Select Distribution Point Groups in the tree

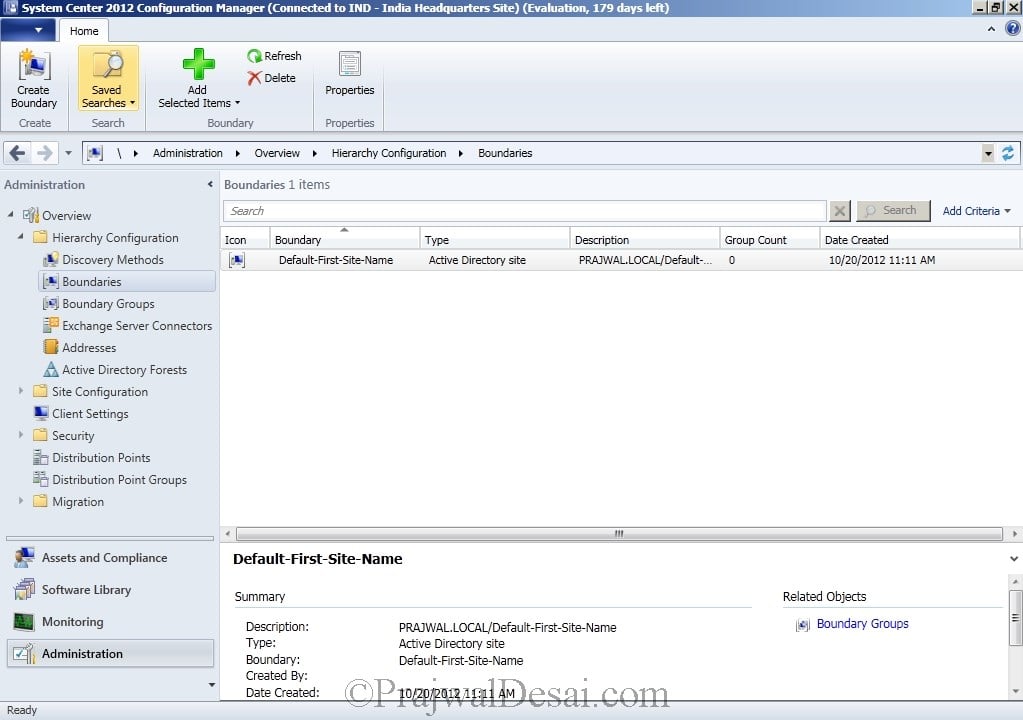tap(119, 479)
